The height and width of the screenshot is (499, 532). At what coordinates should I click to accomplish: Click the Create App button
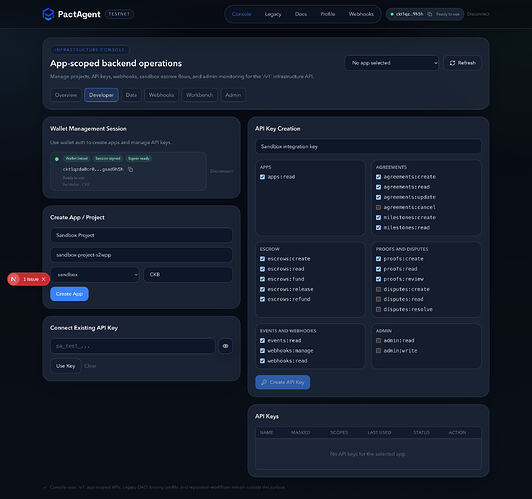coord(70,294)
